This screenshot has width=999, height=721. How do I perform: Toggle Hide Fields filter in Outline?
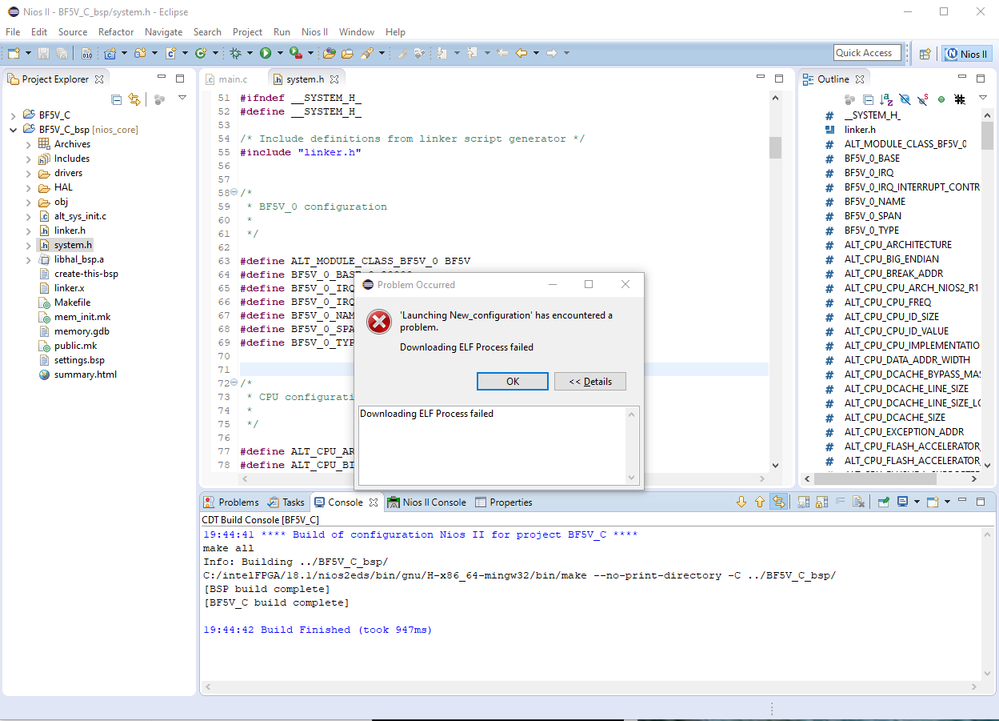(x=905, y=100)
